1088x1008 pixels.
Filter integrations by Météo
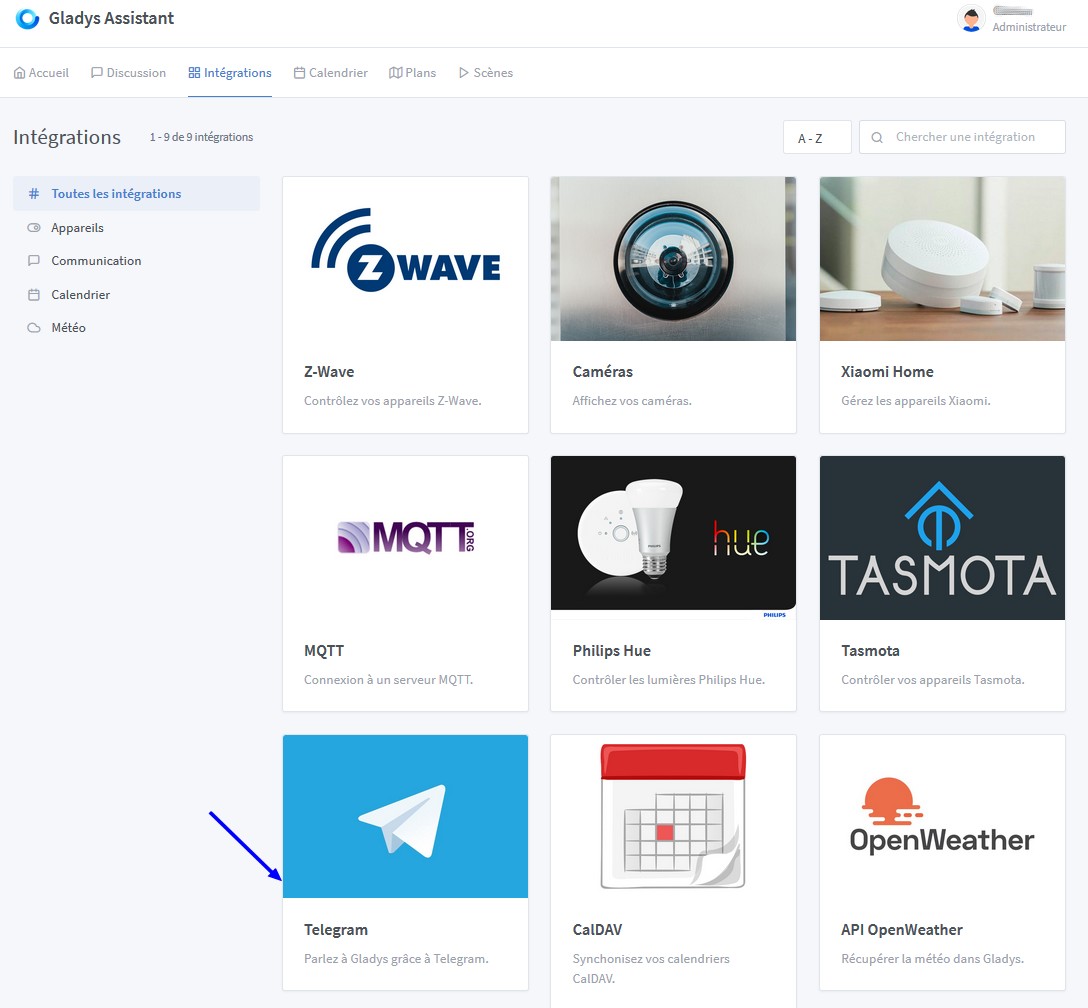click(68, 328)
